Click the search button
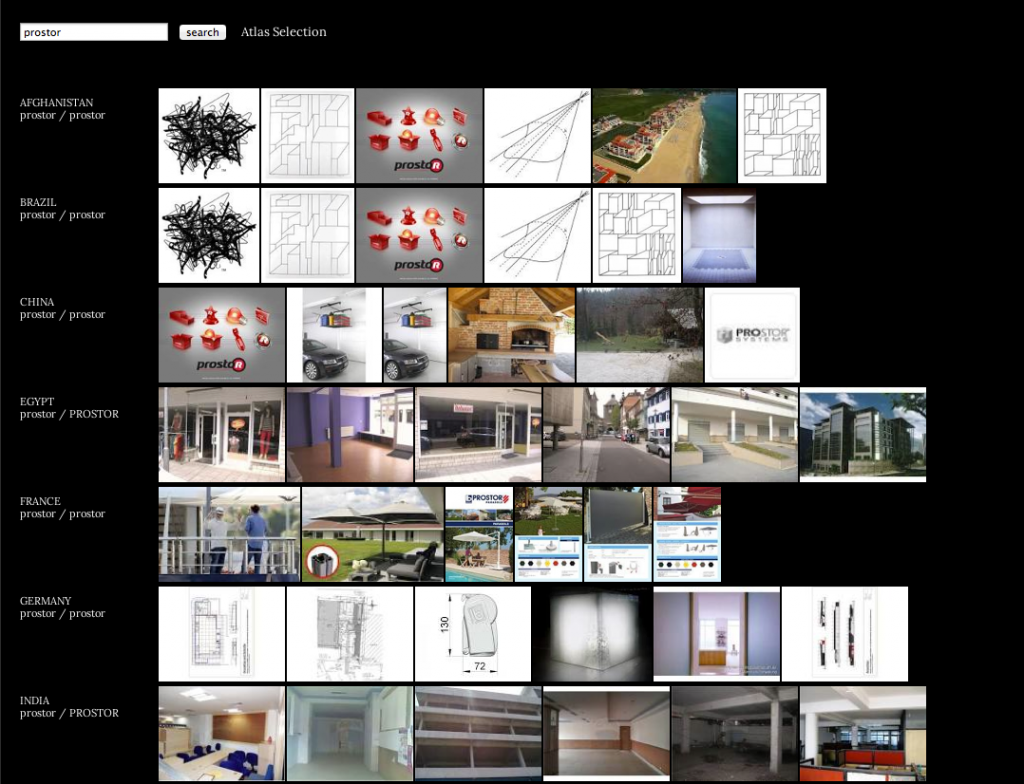This screenshot has height=784, width=1024. coord(202,32)
